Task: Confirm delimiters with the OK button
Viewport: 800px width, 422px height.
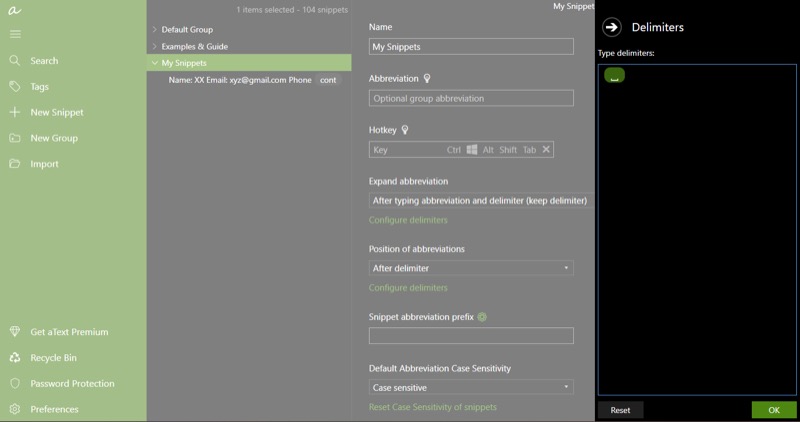Action: pos(773,410)
